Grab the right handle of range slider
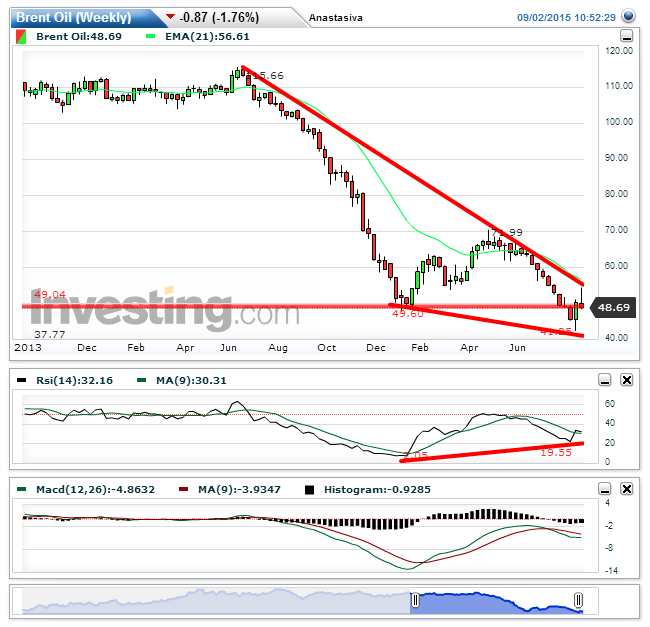Viewport: 650px width, 627px height. [x=578, y=600]
